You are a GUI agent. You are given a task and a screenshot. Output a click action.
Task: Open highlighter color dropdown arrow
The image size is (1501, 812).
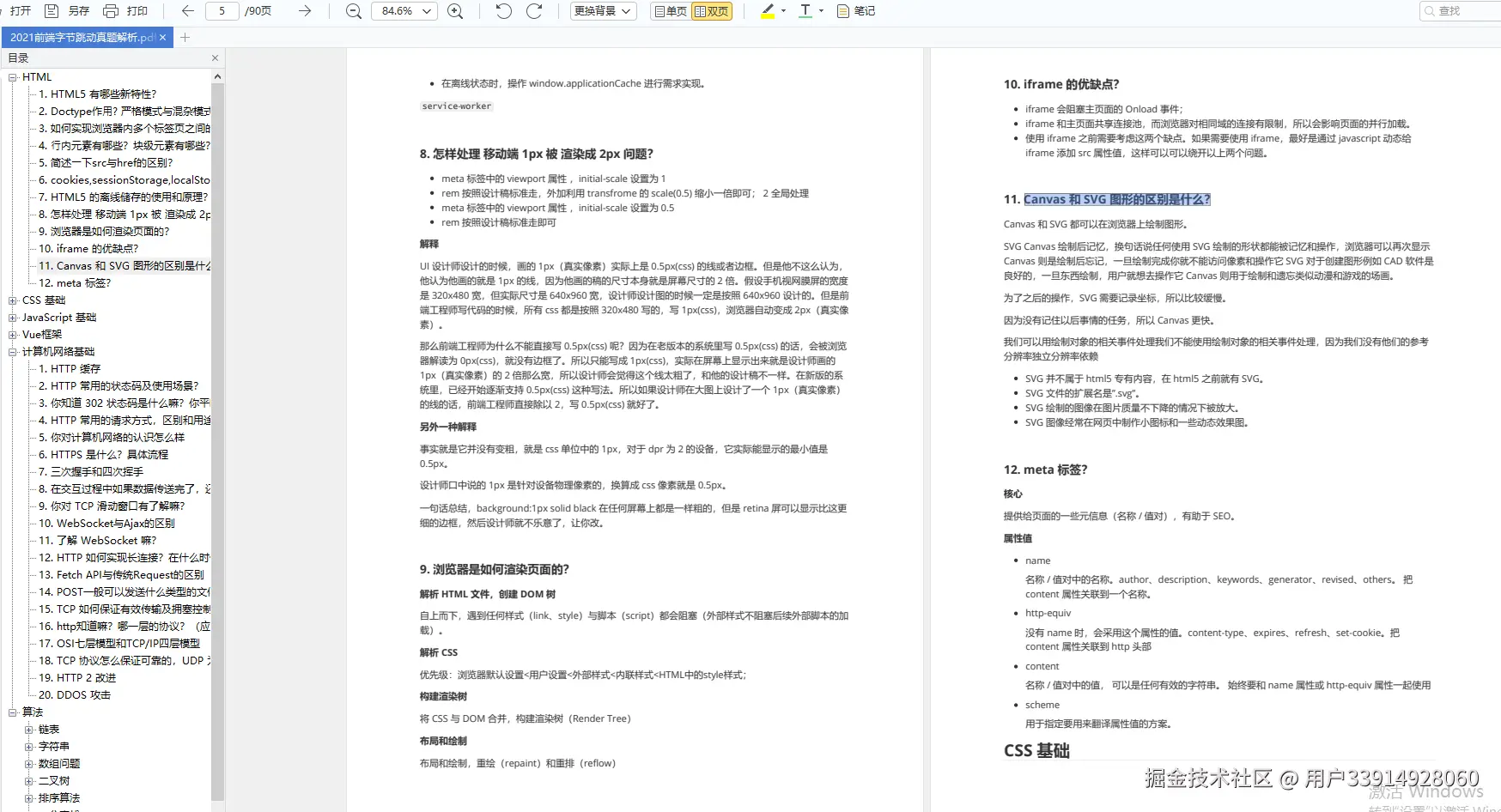(x=783, y=11)
